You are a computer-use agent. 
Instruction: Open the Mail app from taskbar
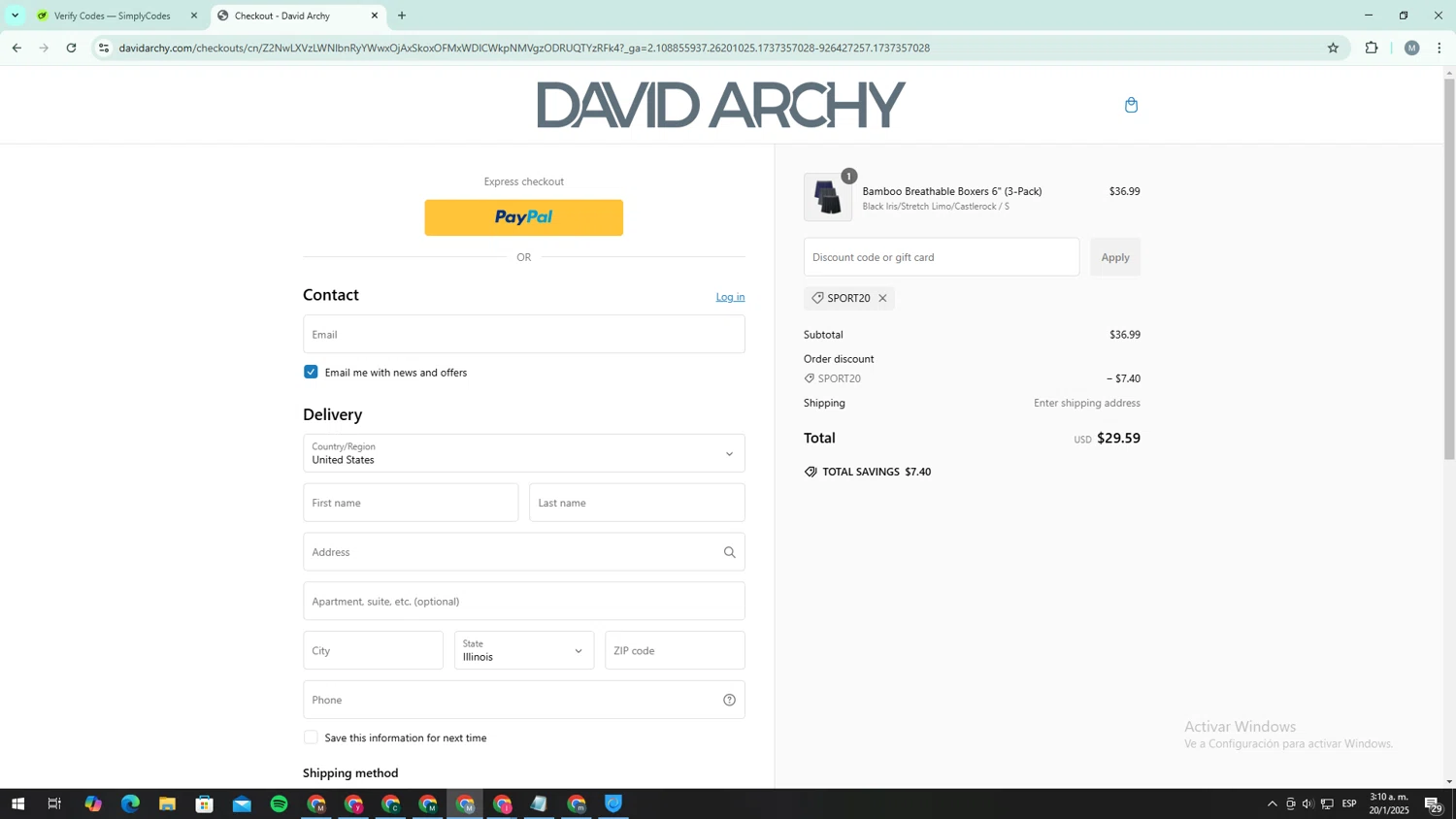tap(242, 803)
